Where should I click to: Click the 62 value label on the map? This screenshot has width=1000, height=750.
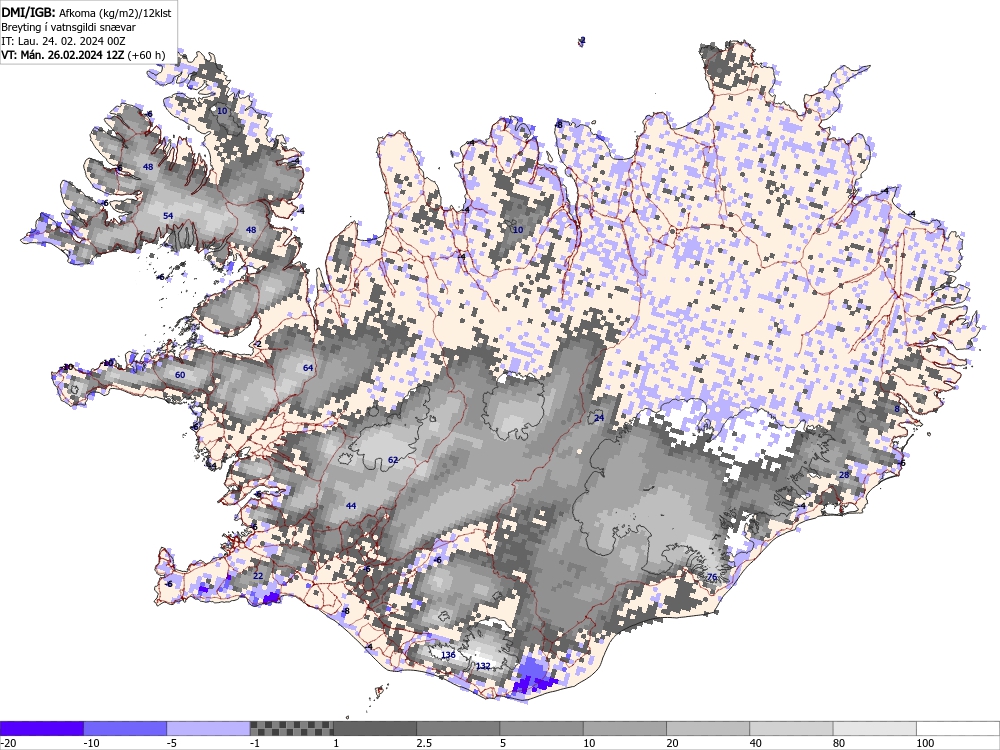(x=393, y=460)
